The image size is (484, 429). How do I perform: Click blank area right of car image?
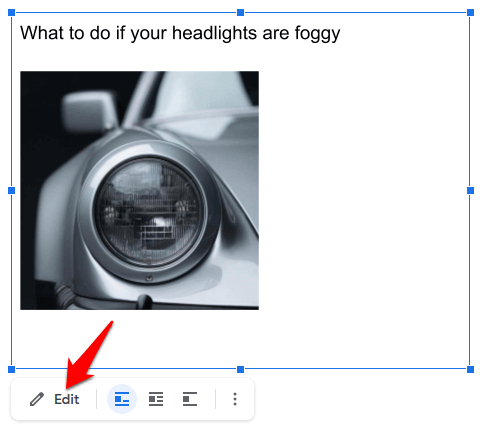[363, 190]
